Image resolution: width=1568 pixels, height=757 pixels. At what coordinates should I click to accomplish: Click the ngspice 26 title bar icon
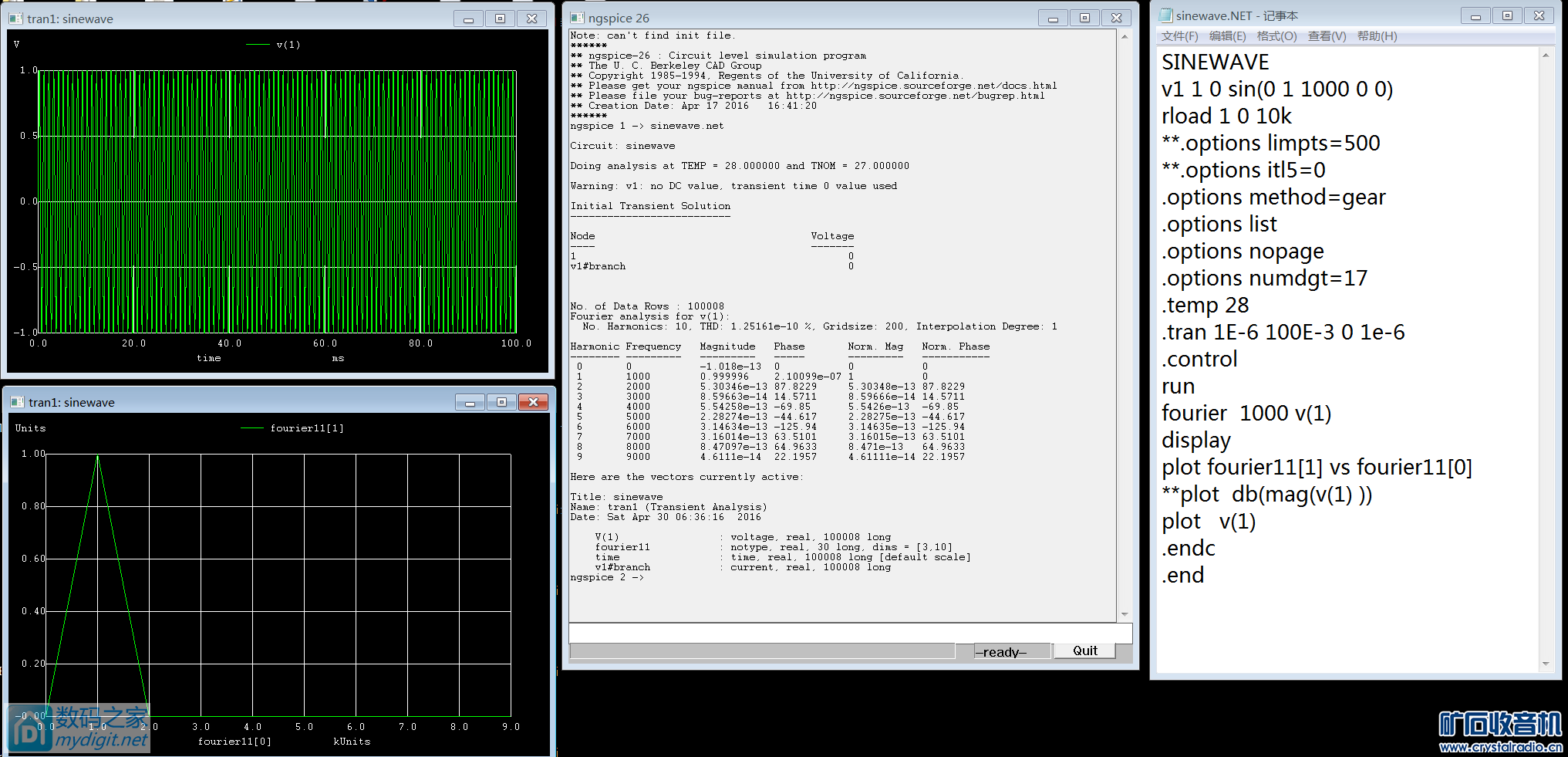(578, 18)
